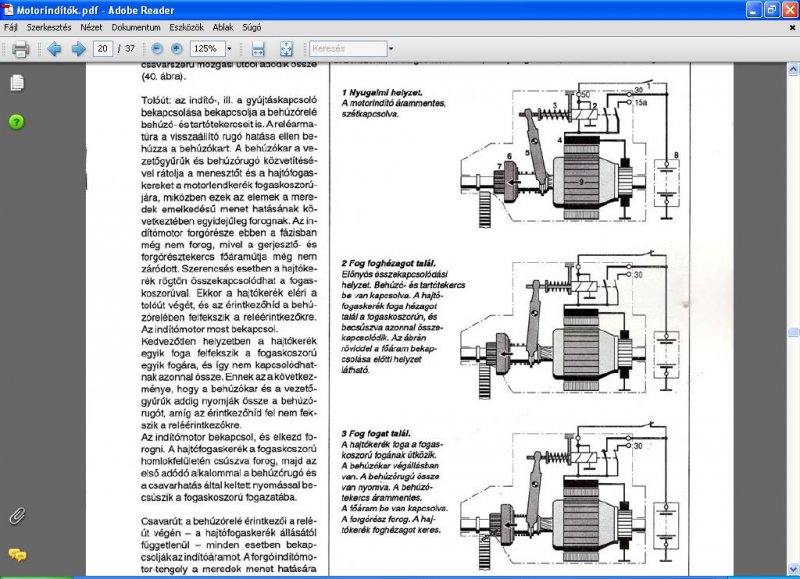800x579 pixels.
Task: Click the page number field showing 20
Action: (103, 48)
